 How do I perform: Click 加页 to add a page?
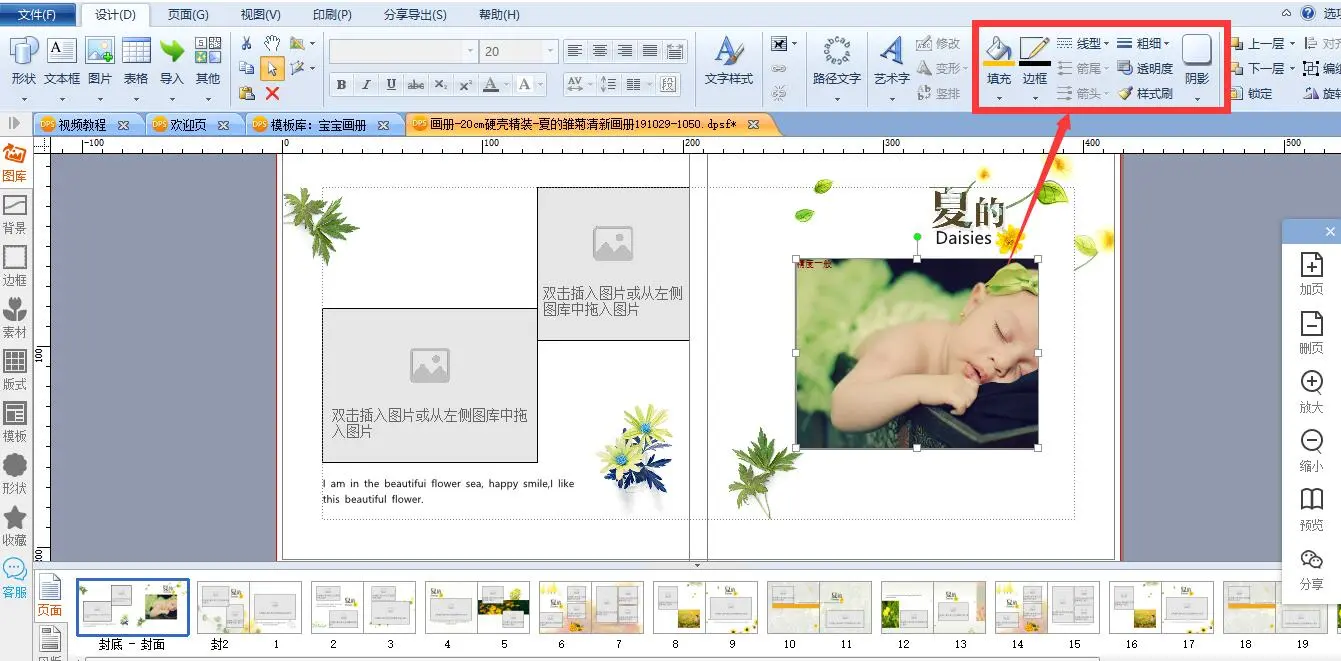[x=1311, y=272]
